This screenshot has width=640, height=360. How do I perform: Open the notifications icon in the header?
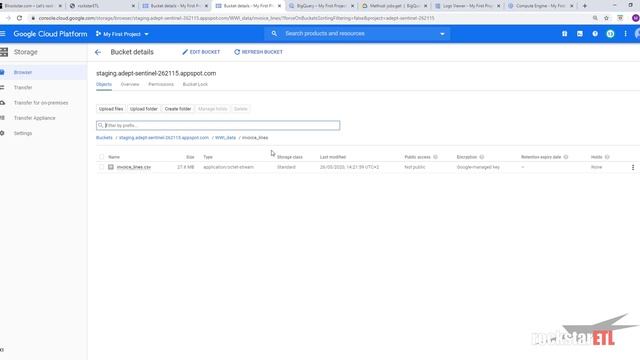coord(610,34)
